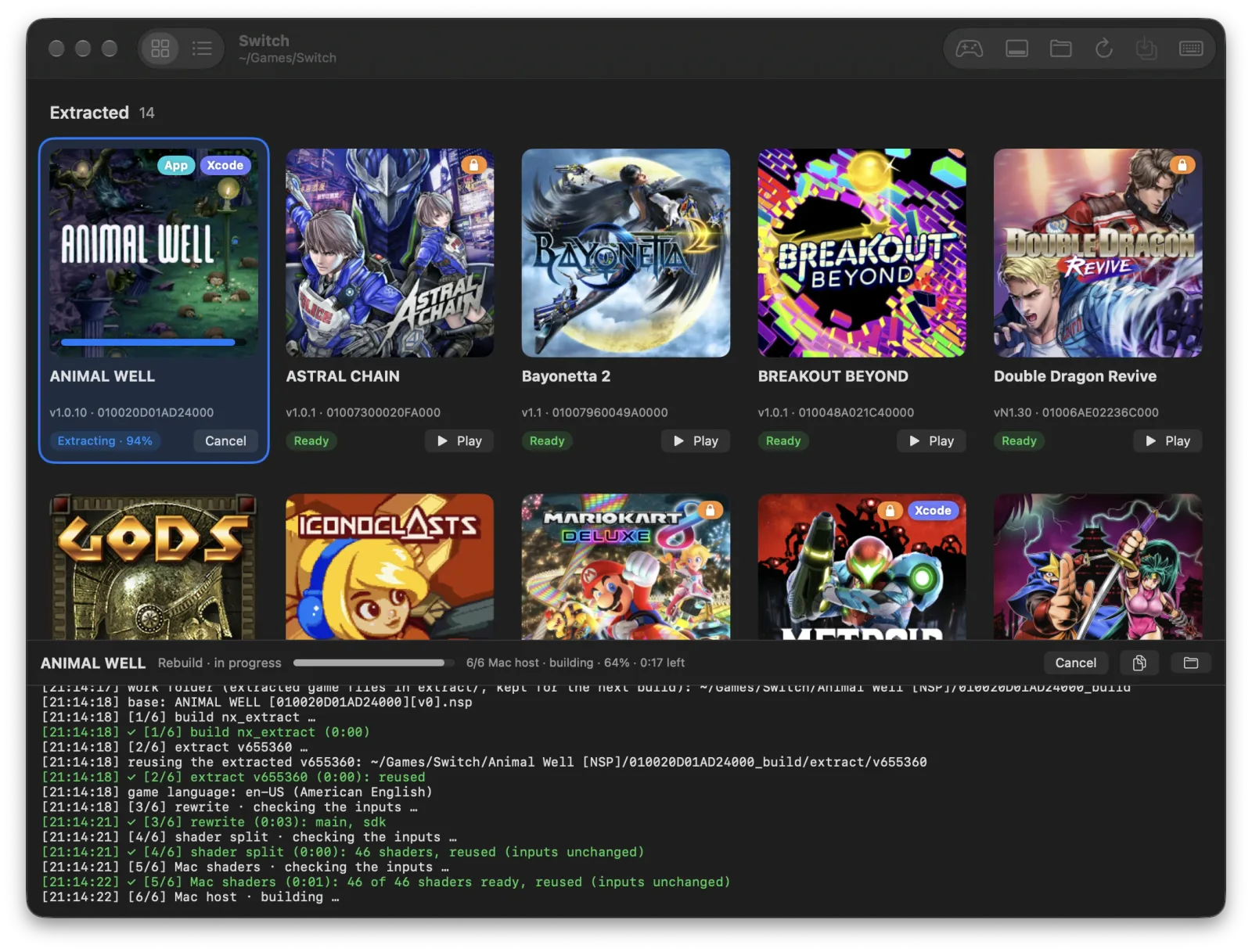Click the refresh library icon
1252x952 pixels.
[x=1103, y=49]
